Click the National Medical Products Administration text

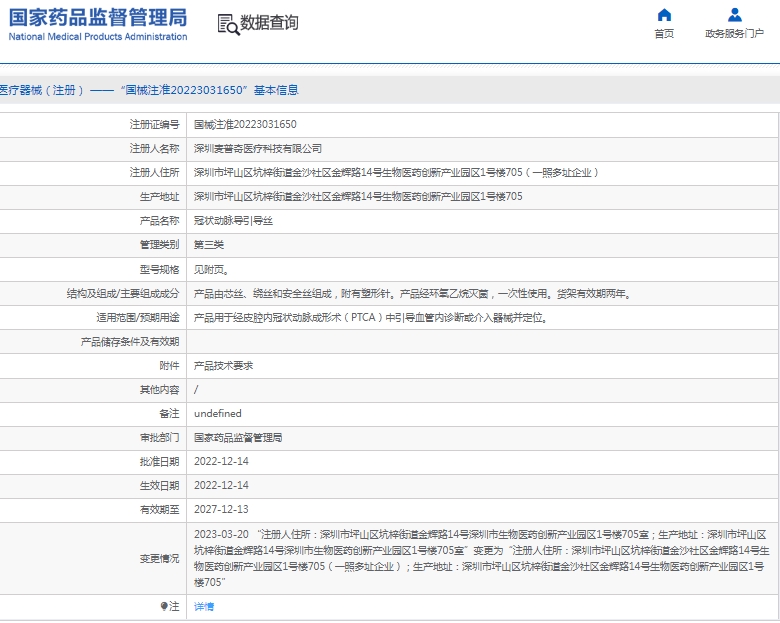coord(98,37)
